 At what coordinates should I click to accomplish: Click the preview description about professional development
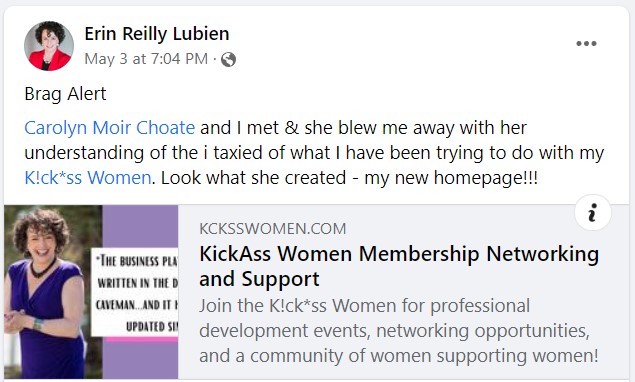(x=398, y=331)
